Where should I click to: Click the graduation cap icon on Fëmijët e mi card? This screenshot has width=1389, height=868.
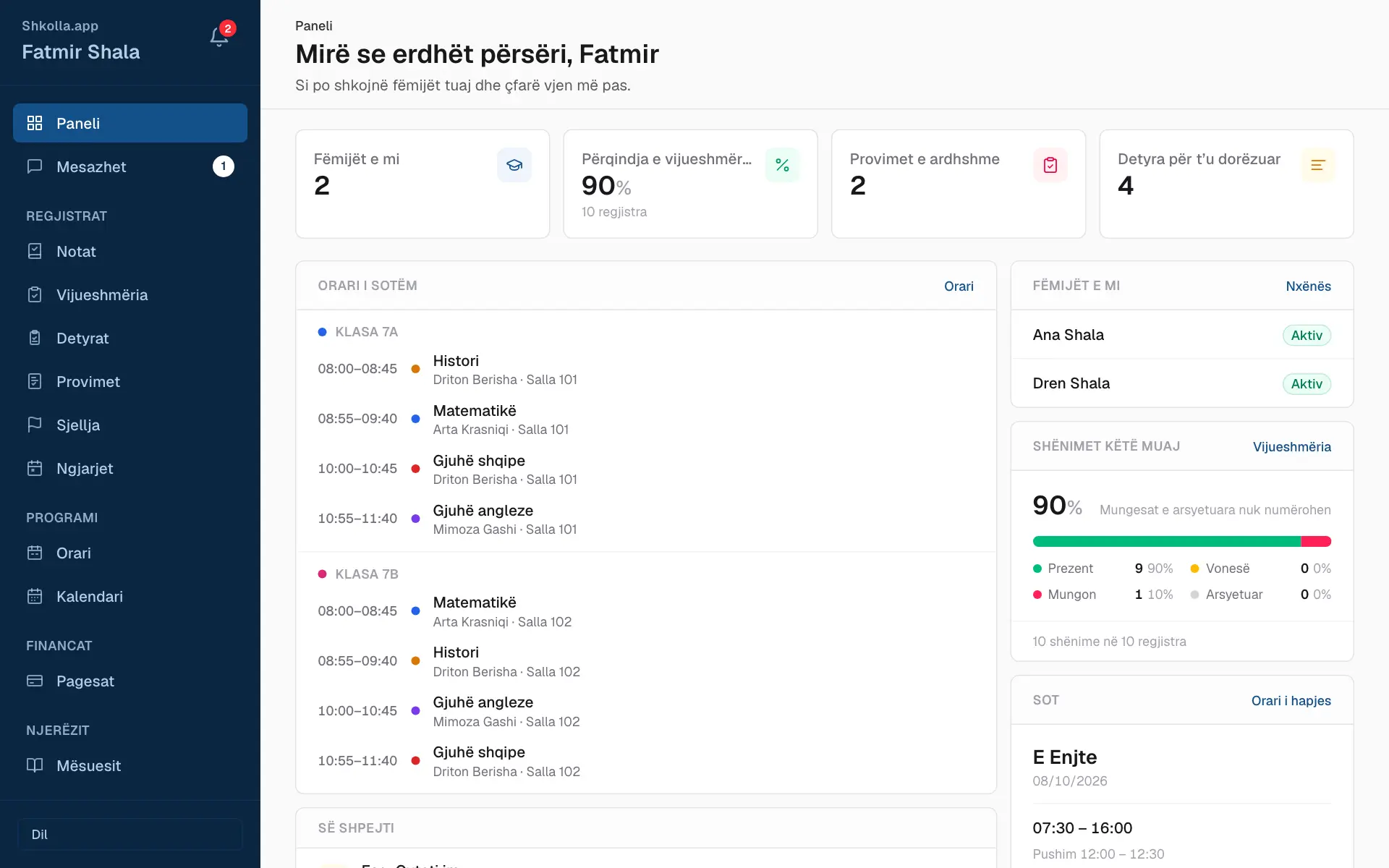(514, 165)
